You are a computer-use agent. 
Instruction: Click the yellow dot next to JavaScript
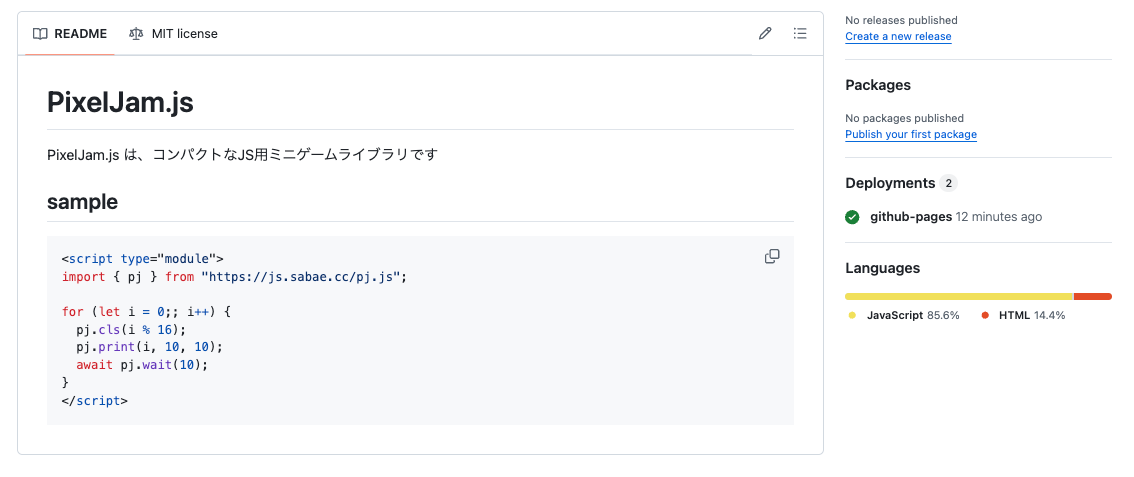(852, 315)
